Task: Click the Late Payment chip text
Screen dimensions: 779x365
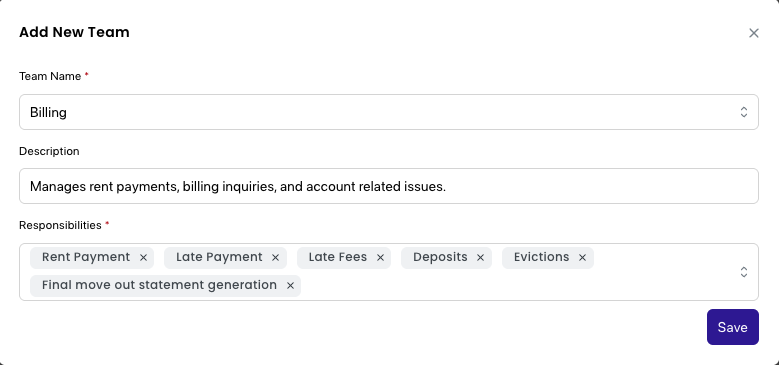Action: [x=219, y=257]
